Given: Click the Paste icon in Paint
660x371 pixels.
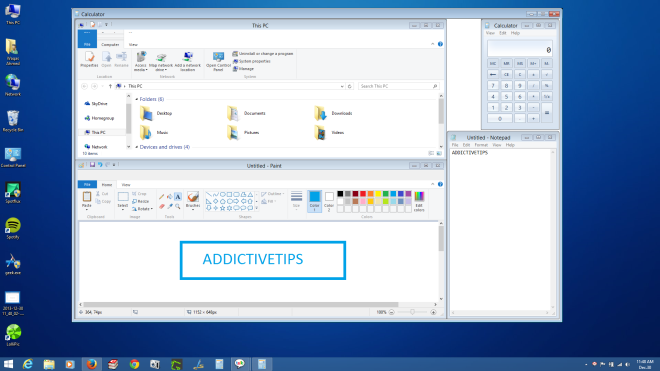Looking at the screenshot, I should pyautogui.click(x=87, y=200).
